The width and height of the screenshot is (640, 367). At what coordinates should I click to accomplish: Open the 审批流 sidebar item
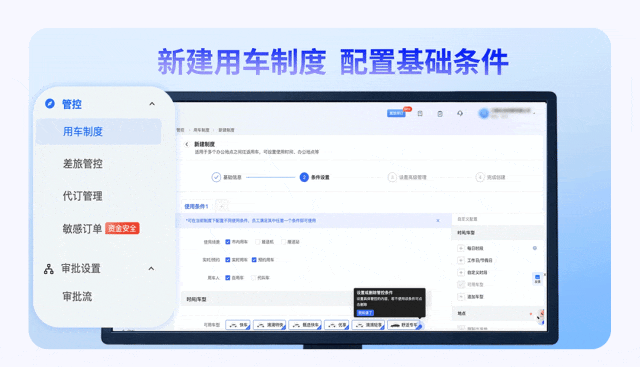pos(77,296)
